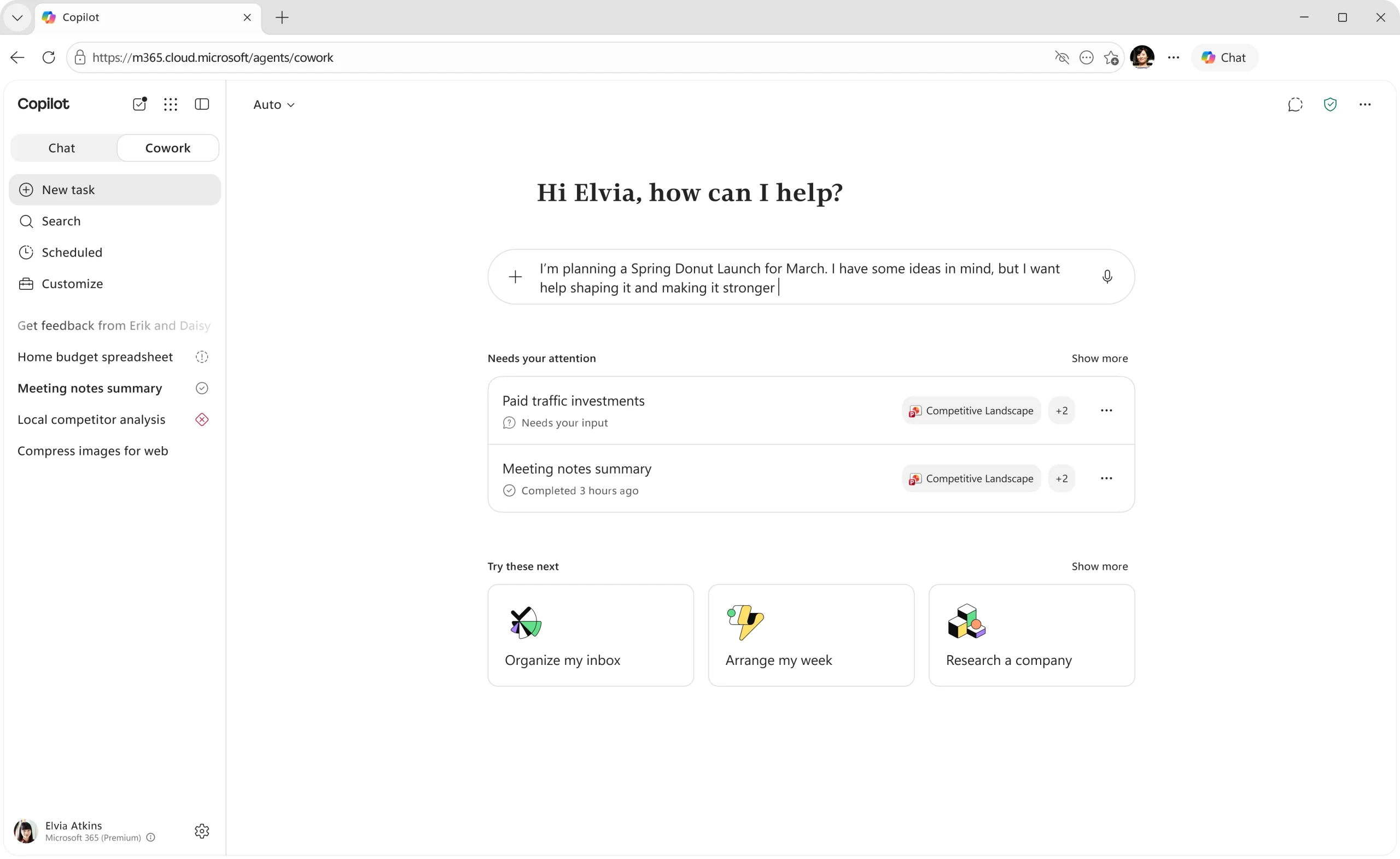Click the microphone dictation icon
The width and height of the screenshot is (1400, 859).
click(x=1107, y=277)
